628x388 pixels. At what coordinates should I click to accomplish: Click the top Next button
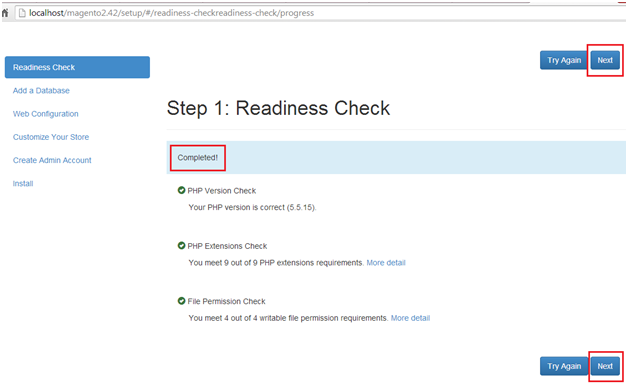point(605,60)
